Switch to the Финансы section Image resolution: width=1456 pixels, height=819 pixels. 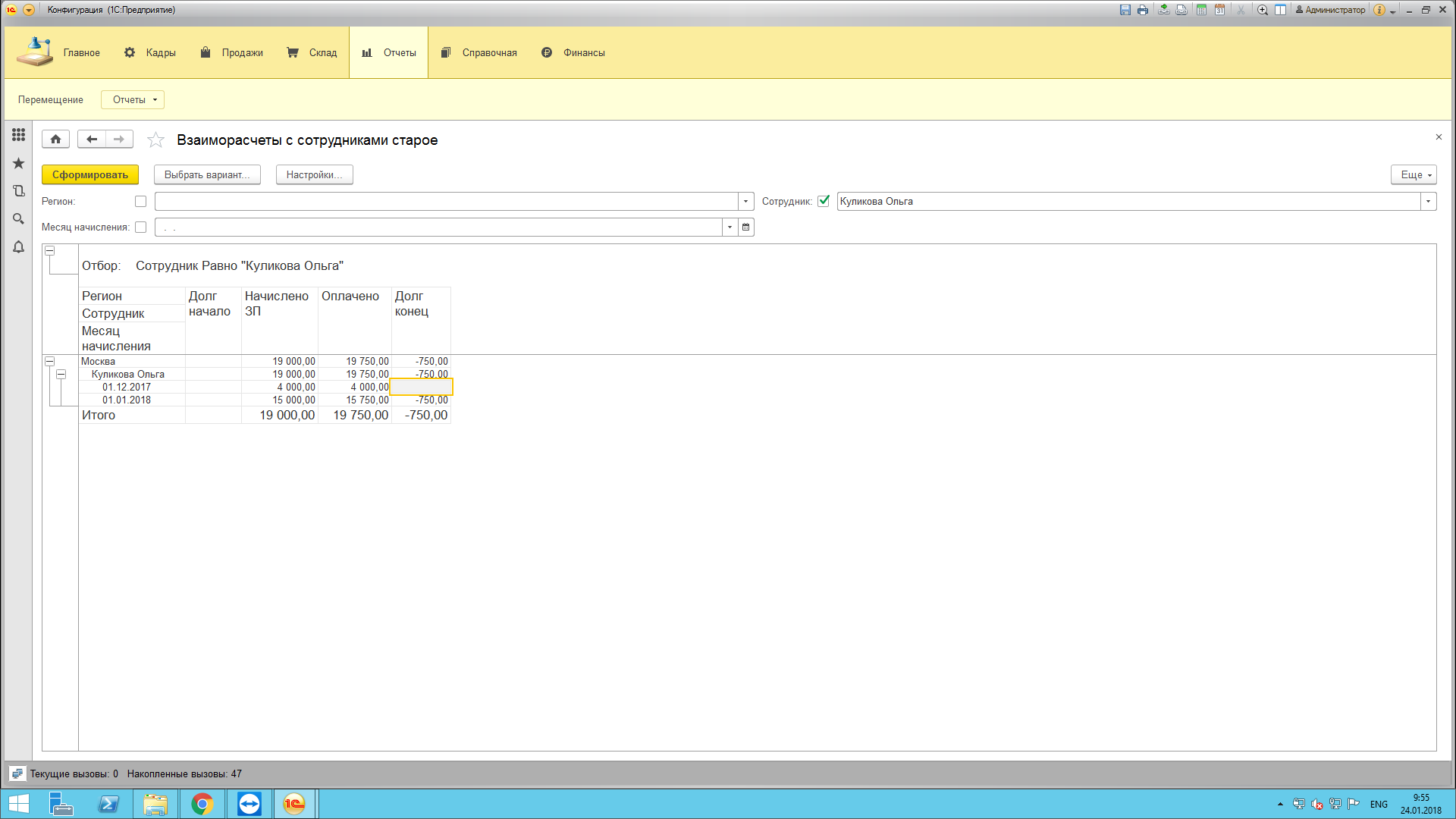click(573, 53)
